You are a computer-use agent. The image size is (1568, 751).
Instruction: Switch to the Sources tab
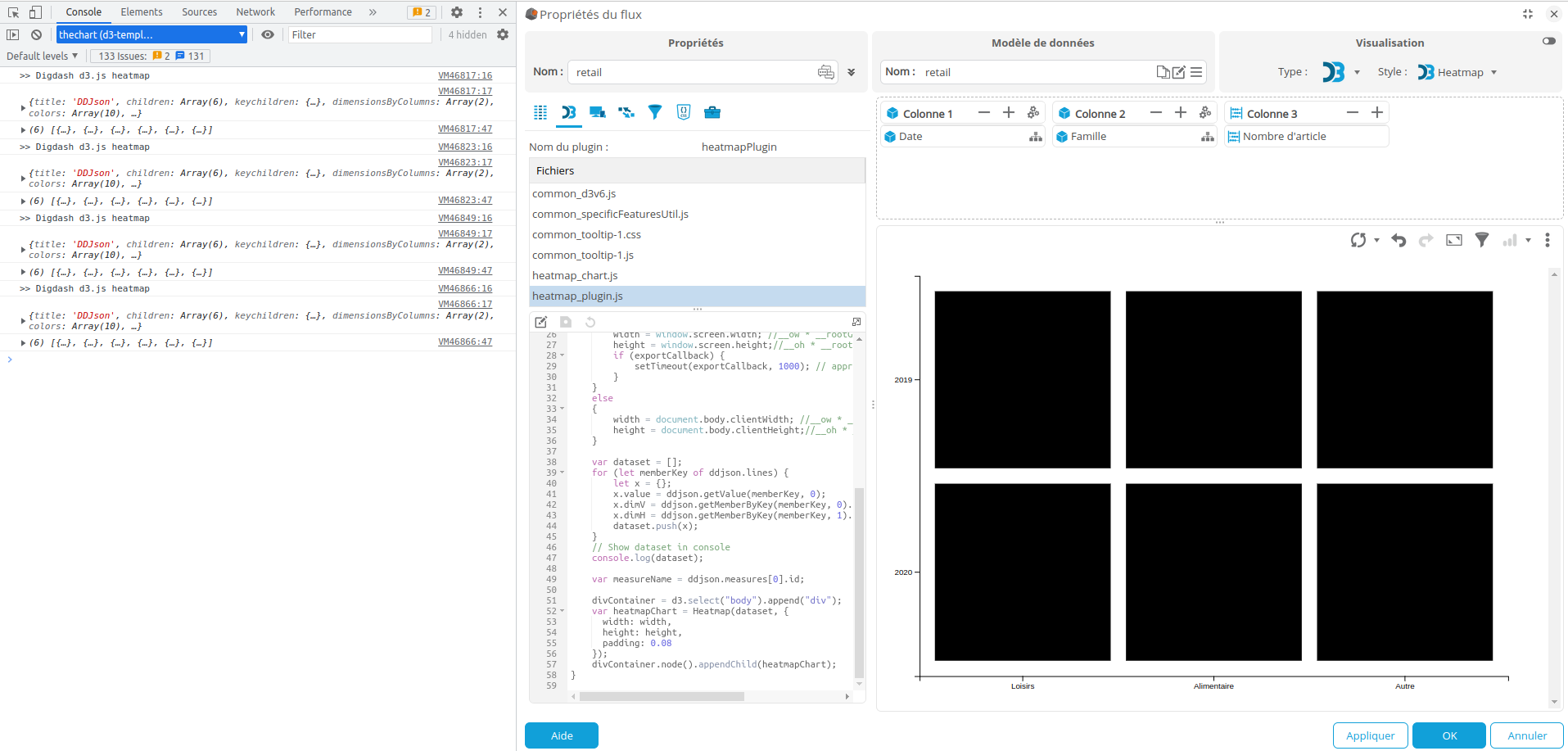tap(199, 12)
